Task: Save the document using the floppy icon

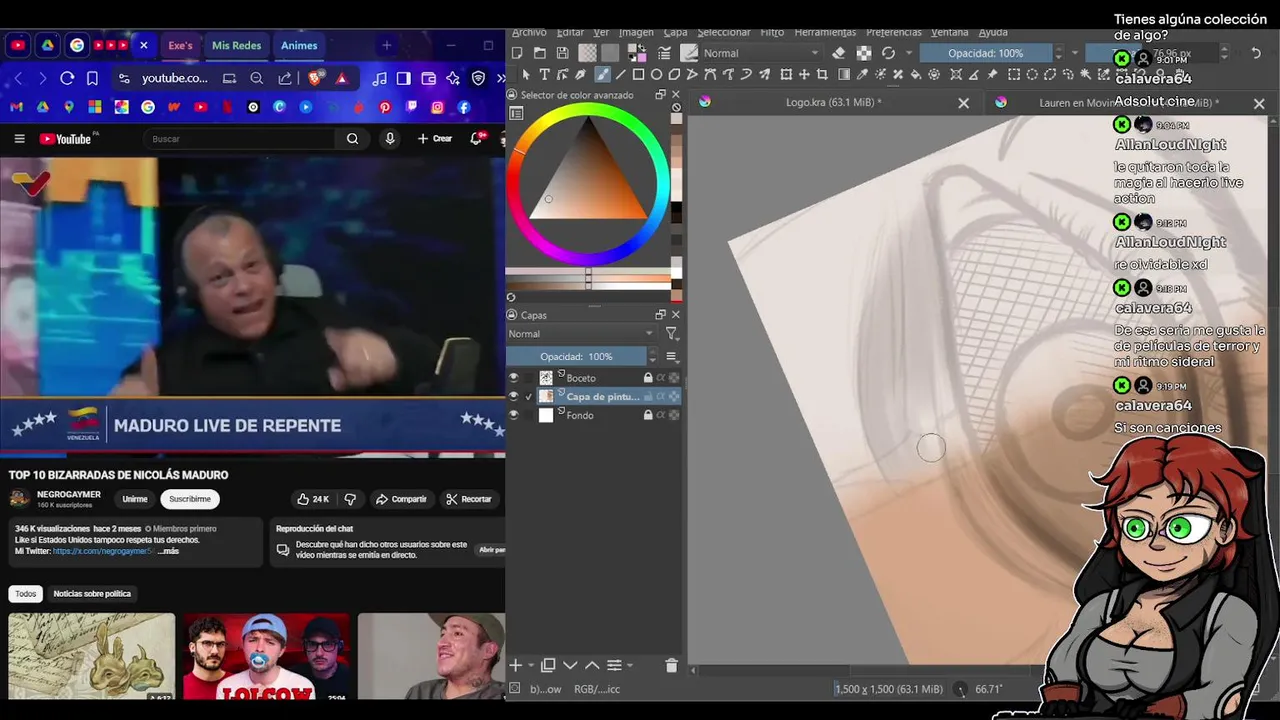Action: [x=563, y=53]
